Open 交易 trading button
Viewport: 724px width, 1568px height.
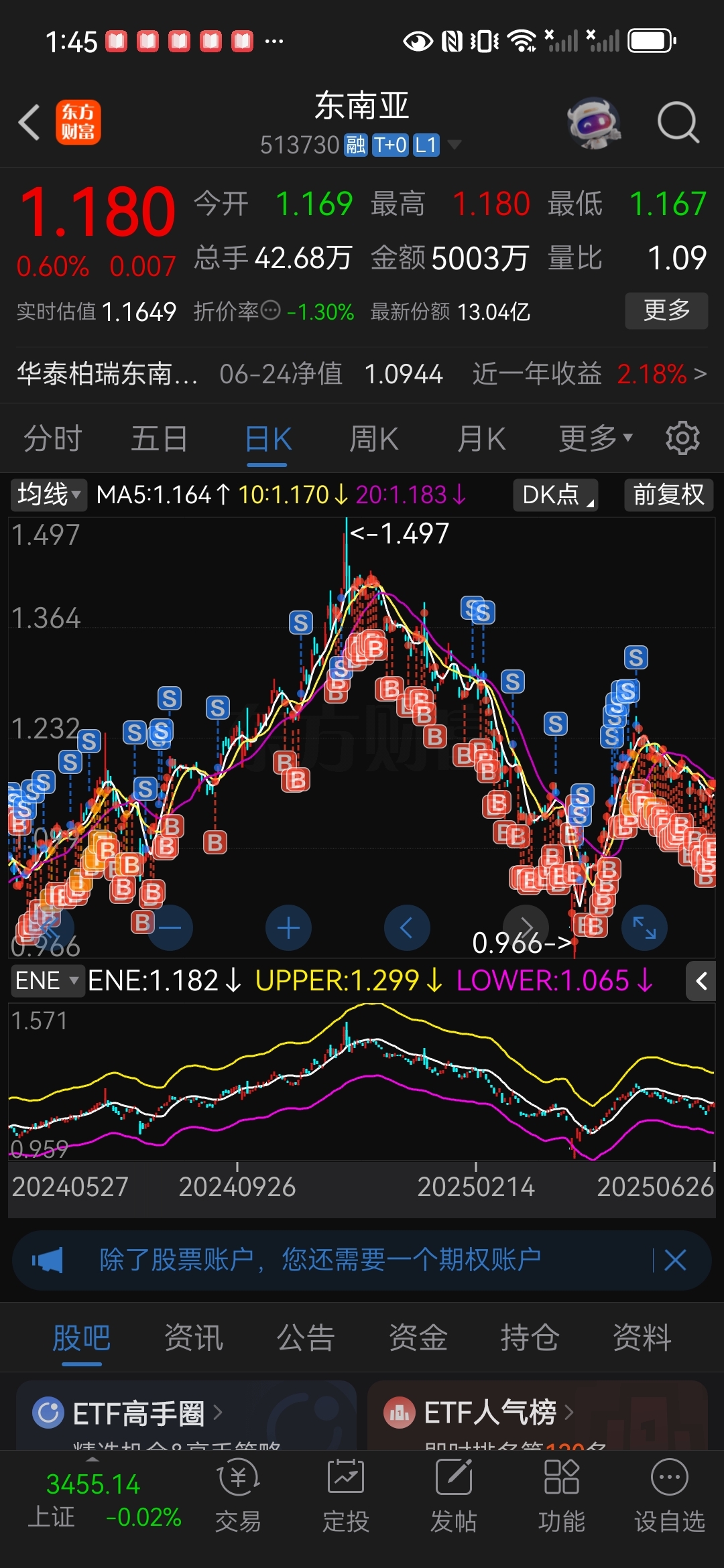click(238, 1497)
